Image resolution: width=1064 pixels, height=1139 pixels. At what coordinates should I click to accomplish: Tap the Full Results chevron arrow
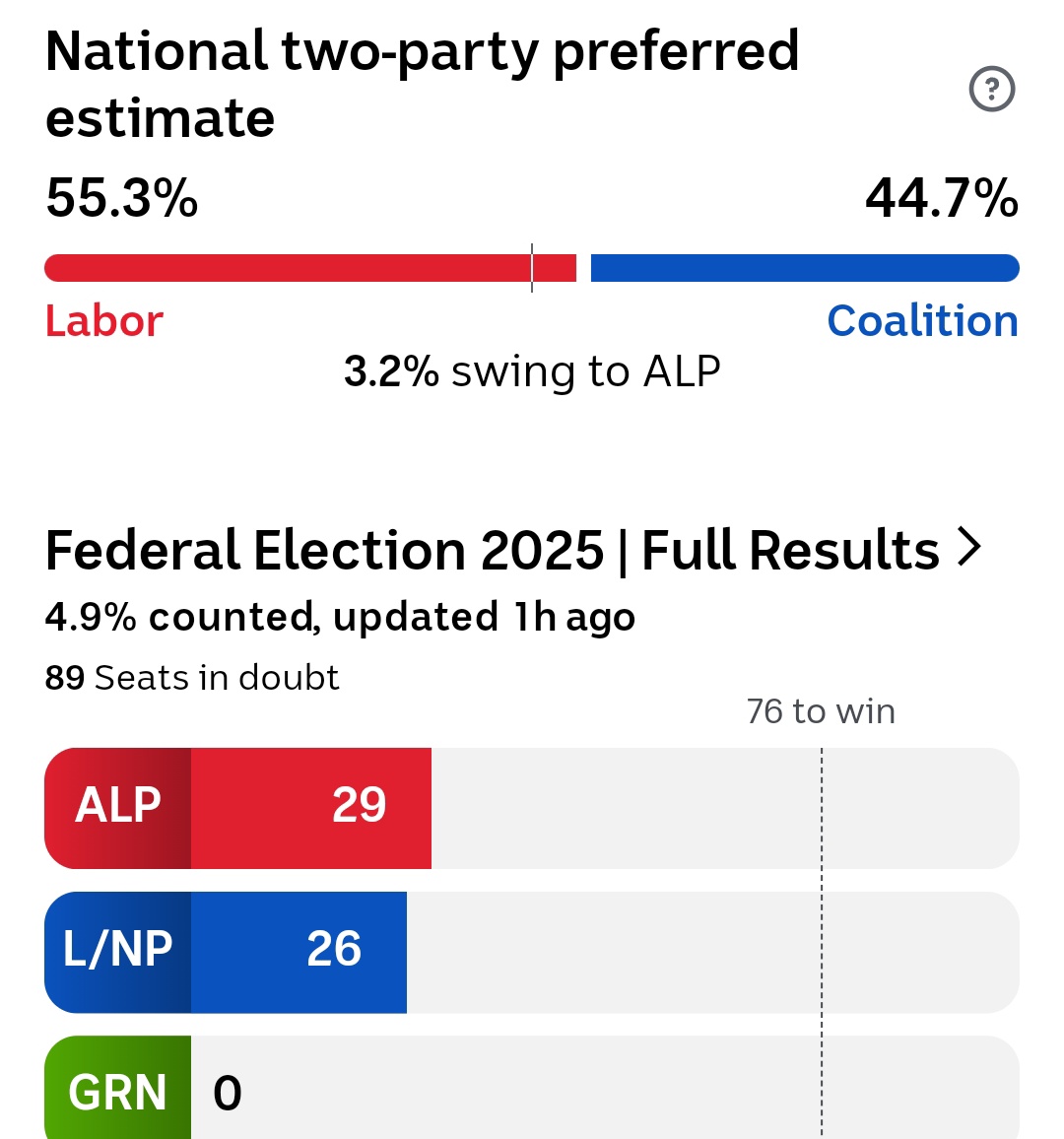coord(969,547)
